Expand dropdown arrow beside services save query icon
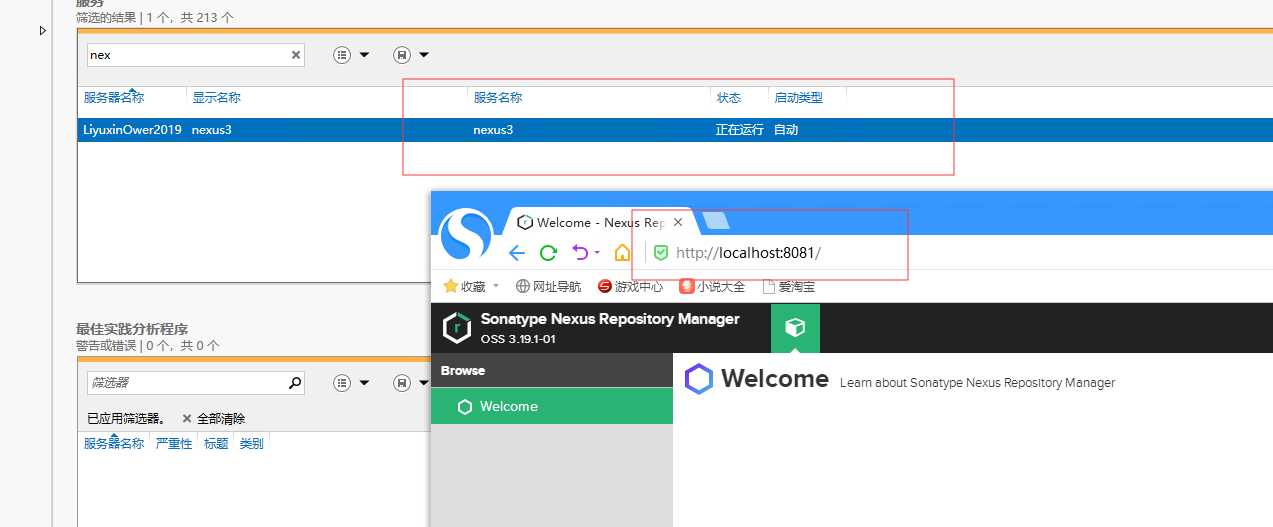 coord(424,55)
